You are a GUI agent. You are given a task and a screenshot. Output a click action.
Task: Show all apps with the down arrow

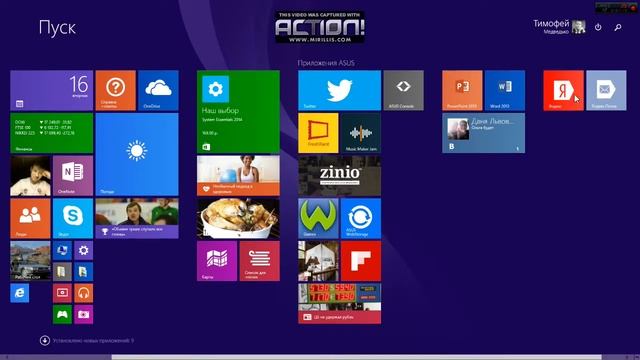pos(45,340)
